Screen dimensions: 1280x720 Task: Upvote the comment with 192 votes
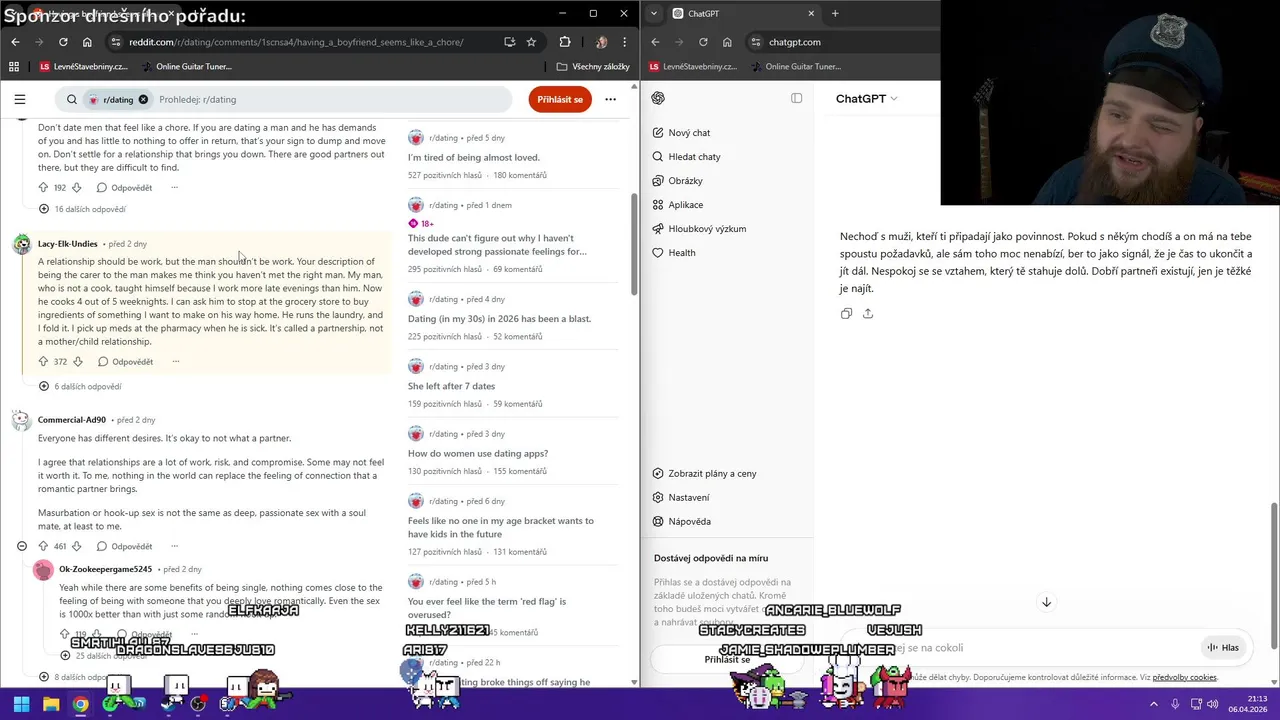43,187
